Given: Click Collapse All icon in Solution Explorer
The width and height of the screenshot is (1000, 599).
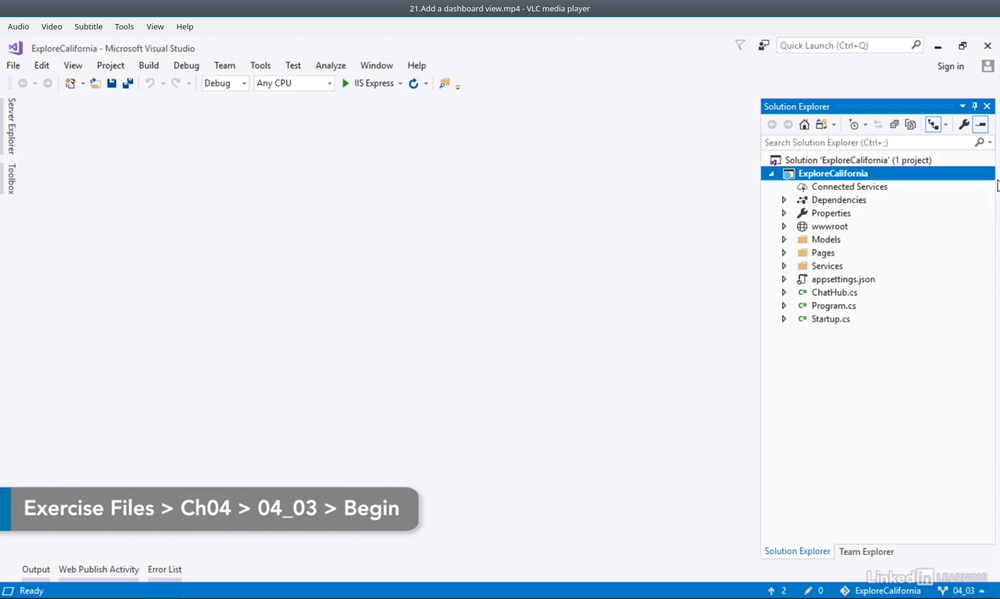Looking at the screenshot, I should coord(894,124).
